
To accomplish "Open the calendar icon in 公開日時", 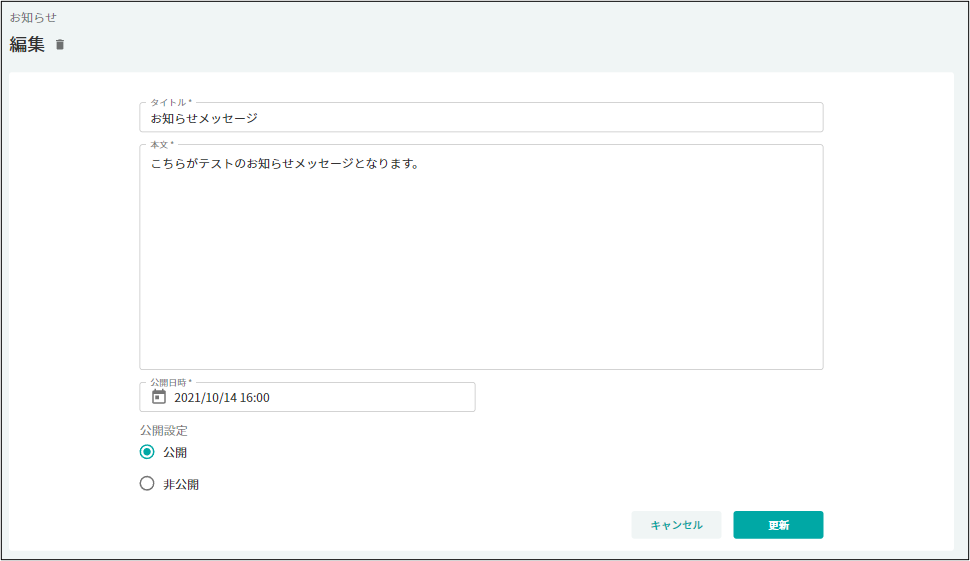I will click(158, 397).
